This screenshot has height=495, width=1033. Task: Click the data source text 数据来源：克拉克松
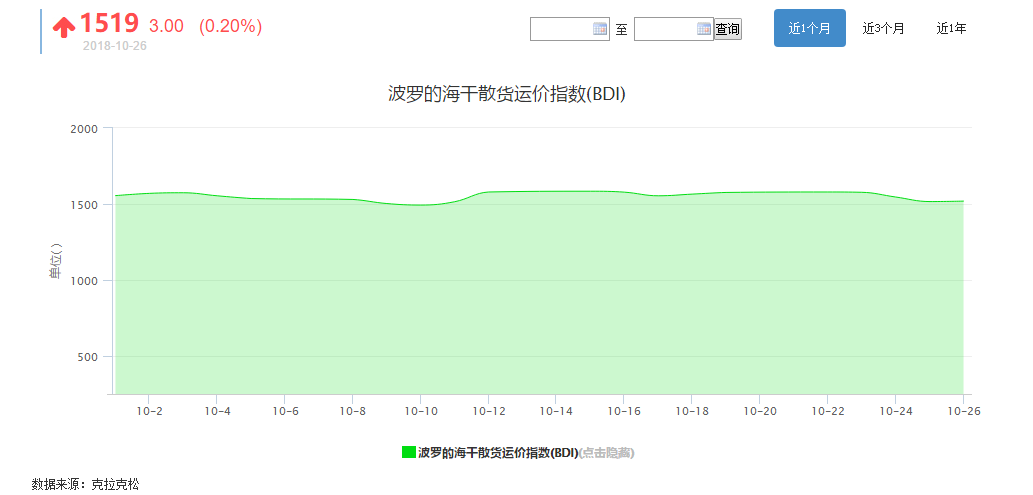86,484
